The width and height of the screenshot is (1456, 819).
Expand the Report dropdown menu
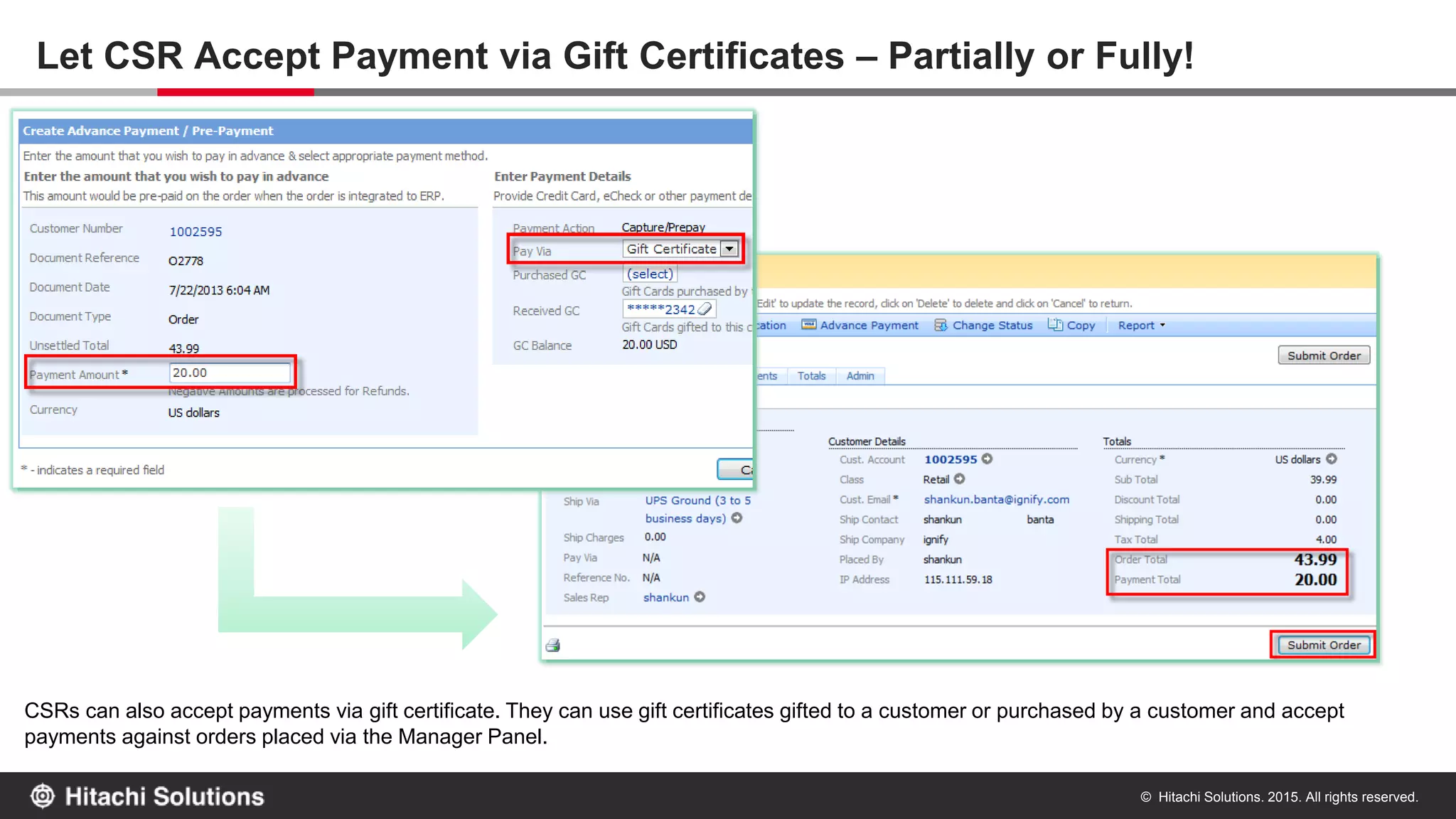(1142, 325)
